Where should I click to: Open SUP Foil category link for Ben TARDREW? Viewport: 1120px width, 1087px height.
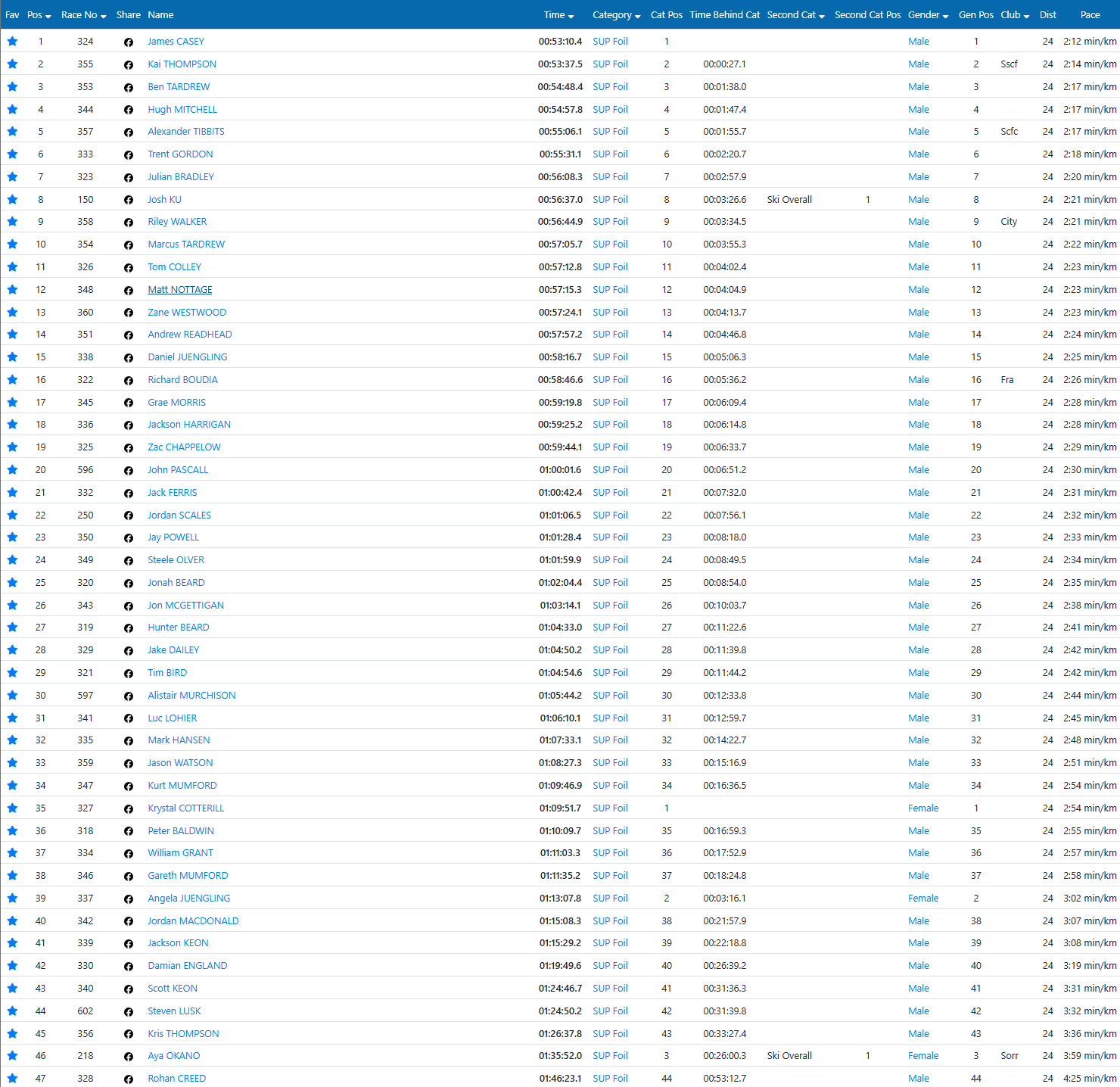[x=610, y=87]
